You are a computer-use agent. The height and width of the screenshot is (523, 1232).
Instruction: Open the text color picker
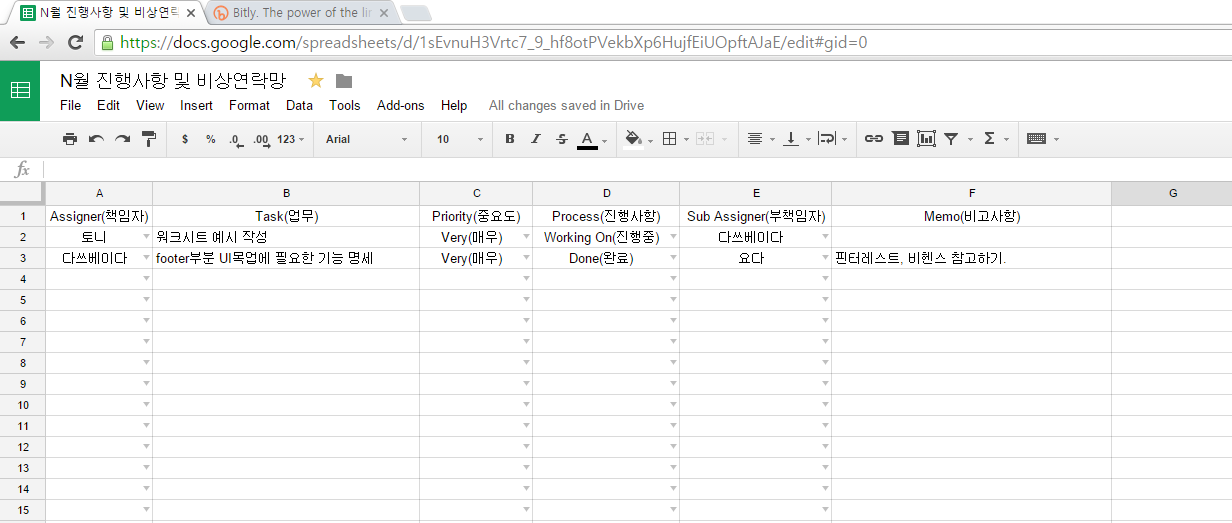point(588,139)
